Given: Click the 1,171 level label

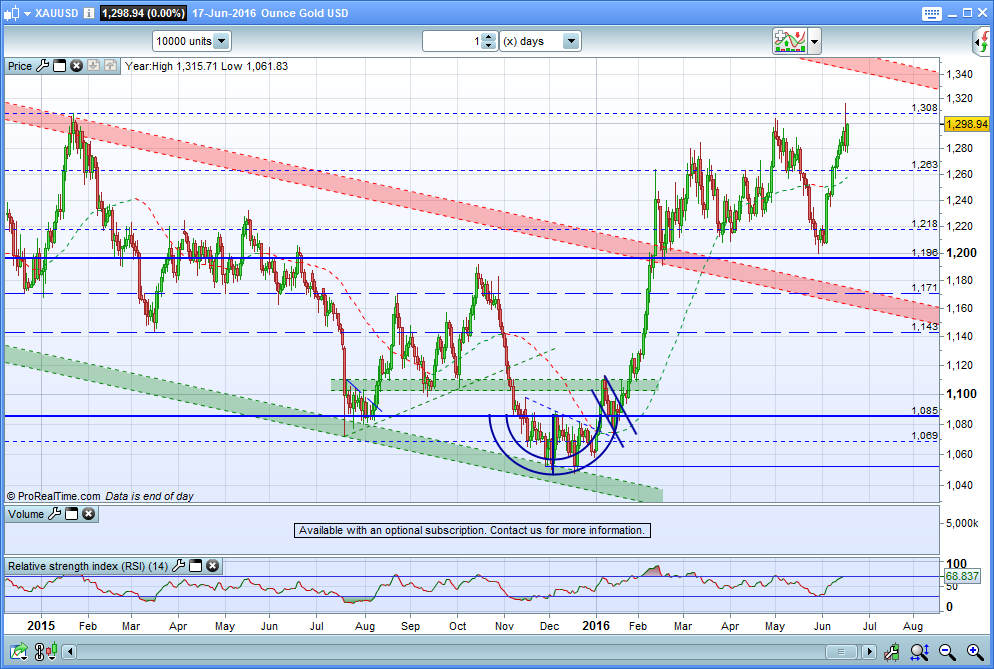Looking at the screenshot, I should coord(924,288).
